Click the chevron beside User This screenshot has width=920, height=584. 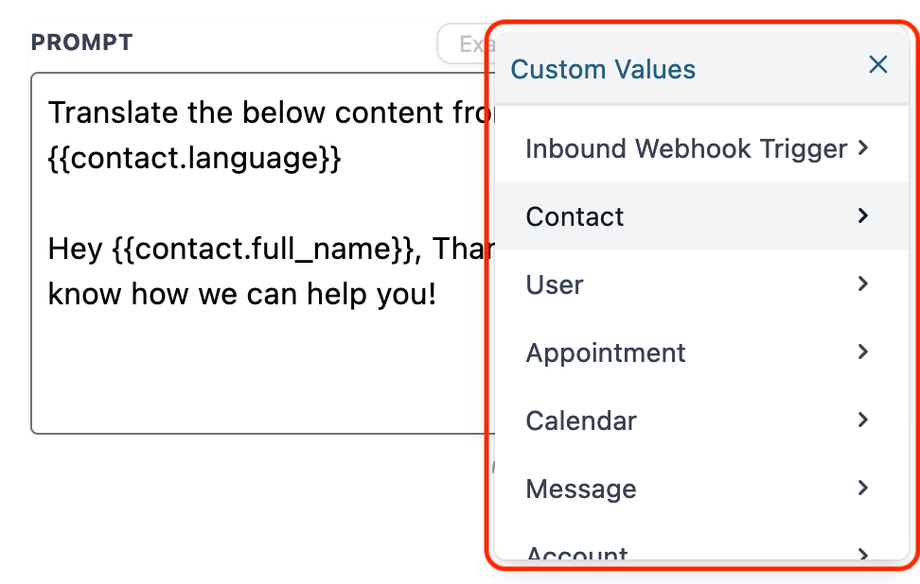click(862, 284)
